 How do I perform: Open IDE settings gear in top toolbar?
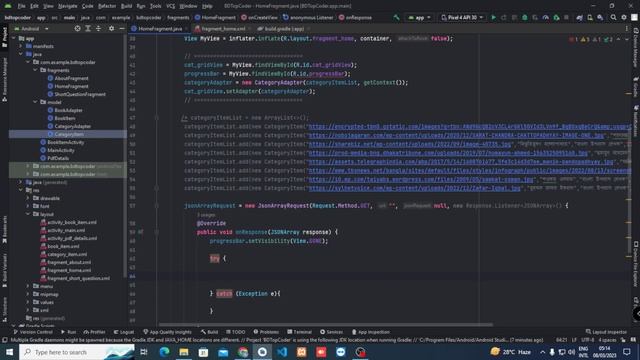(x=624, y=18)
